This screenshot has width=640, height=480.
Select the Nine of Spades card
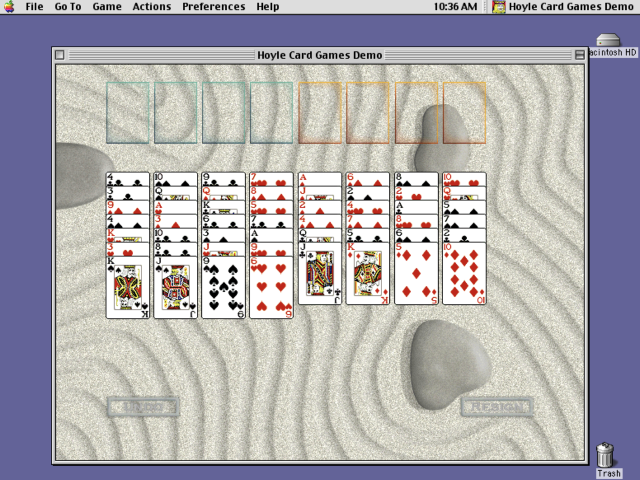tap(224, 287)
